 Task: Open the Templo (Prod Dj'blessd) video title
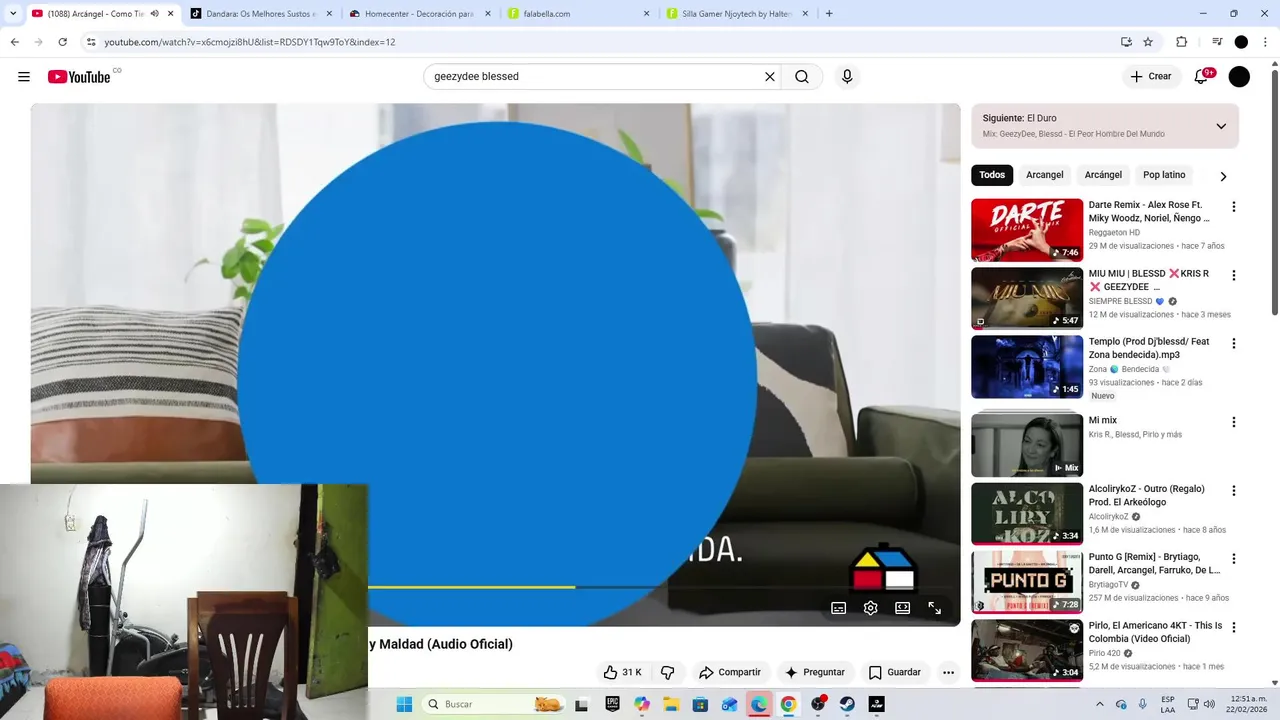(1149, 348)
